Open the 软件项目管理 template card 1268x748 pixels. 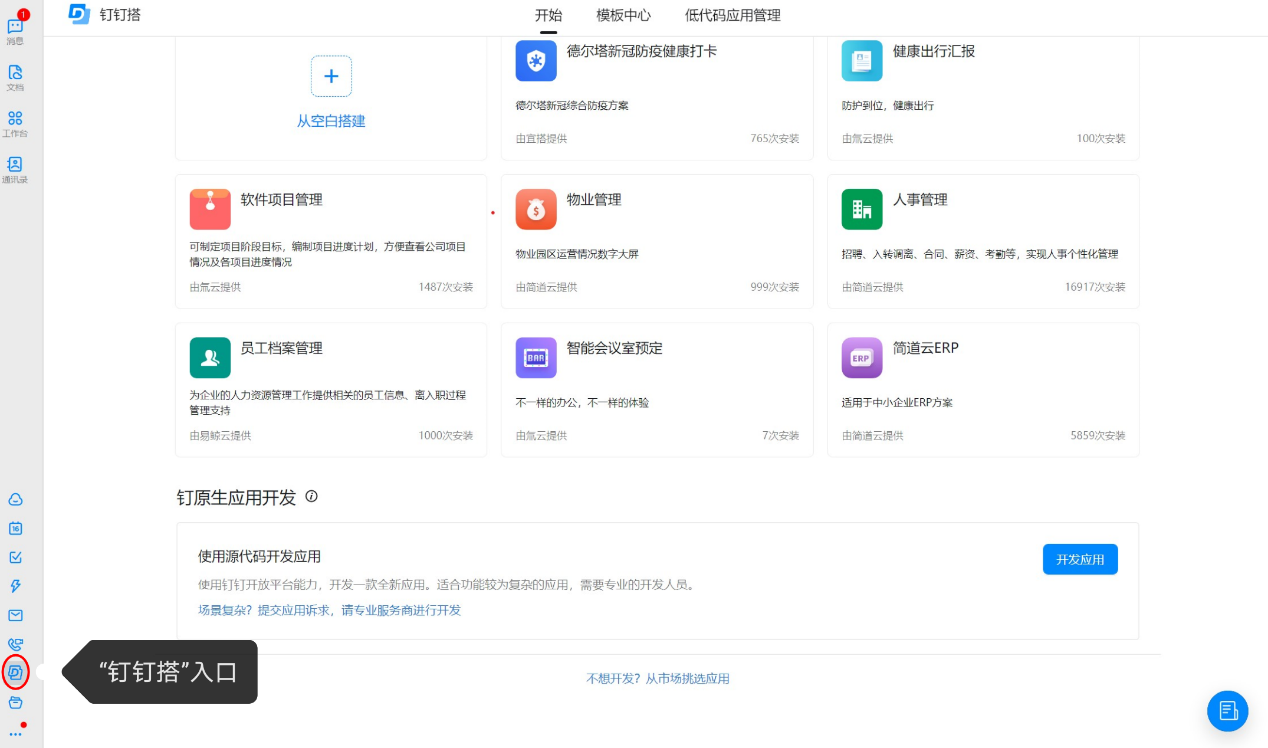click(330, 241)
